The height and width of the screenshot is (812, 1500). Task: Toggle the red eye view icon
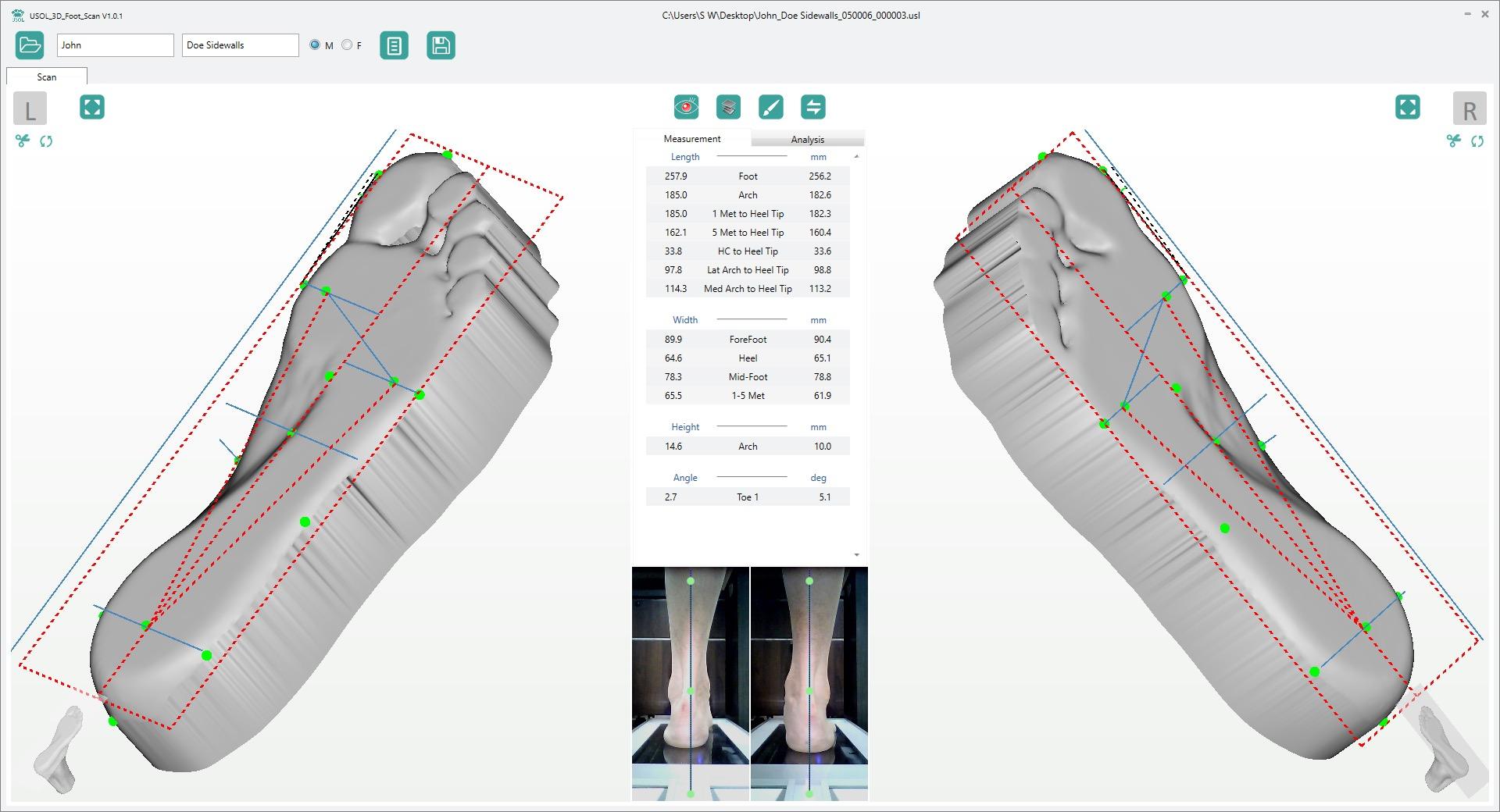coord(686,107)
